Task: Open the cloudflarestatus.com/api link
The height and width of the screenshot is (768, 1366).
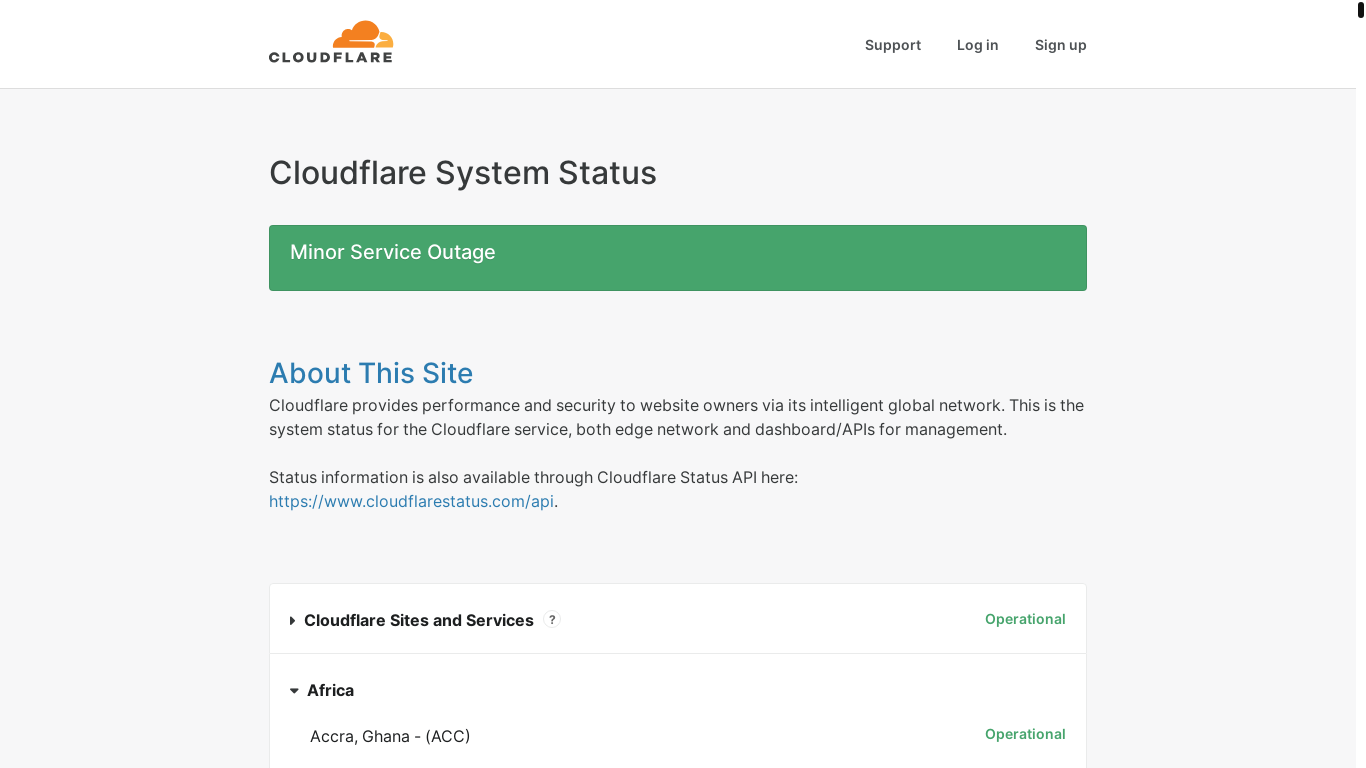Action: click(411, 502)
